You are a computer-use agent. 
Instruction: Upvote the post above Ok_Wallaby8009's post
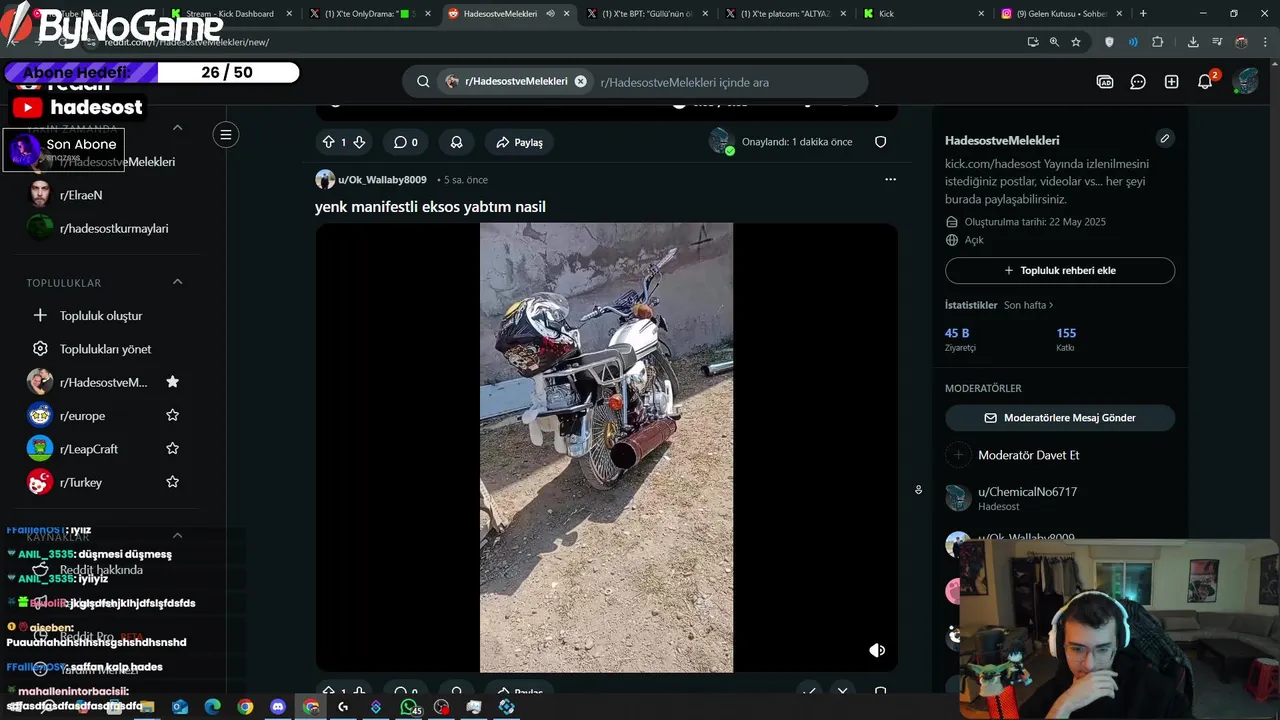pyautogui.click(x=328, y=142)
